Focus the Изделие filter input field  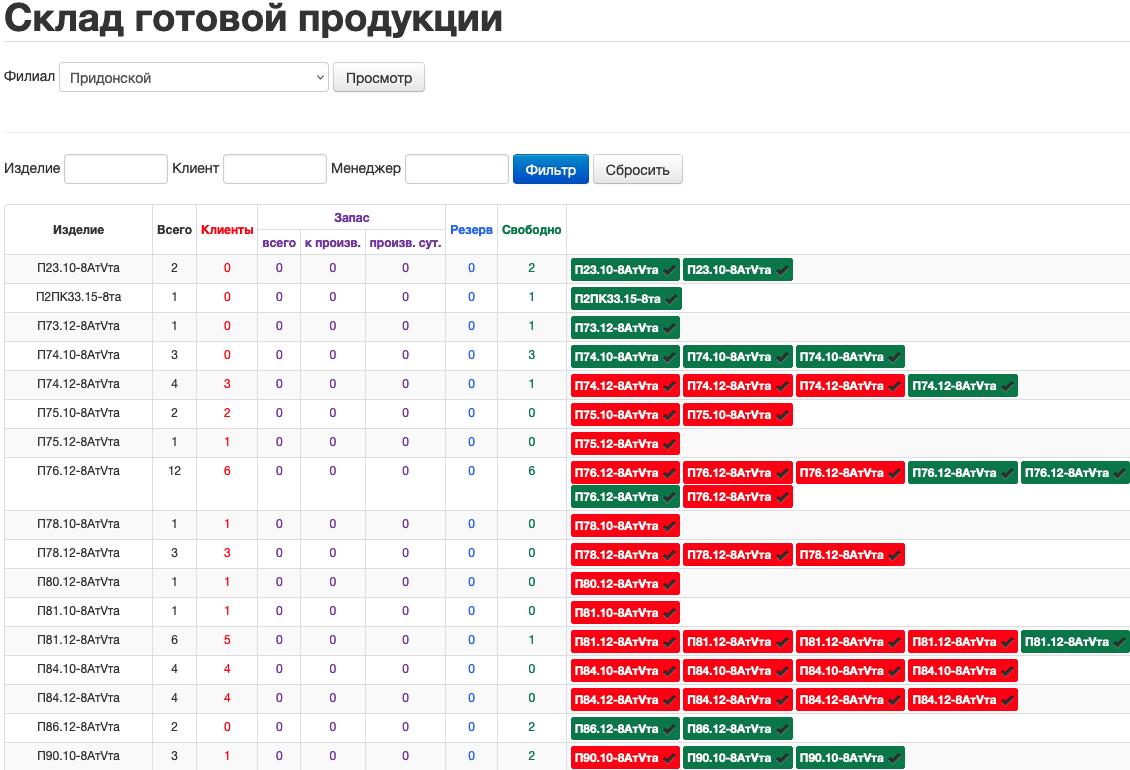click(x=116, y=169)
